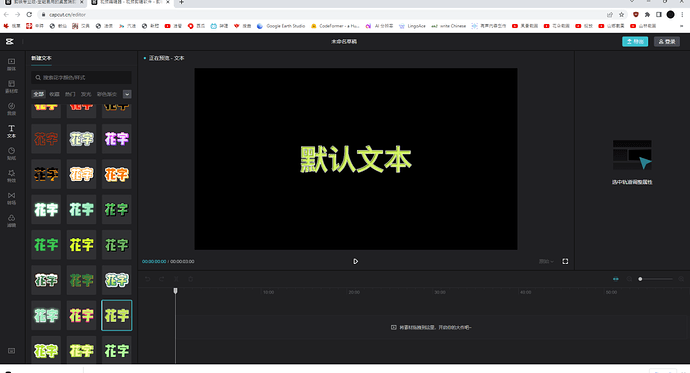Open the LingoAce bookmark

[412, 26]
